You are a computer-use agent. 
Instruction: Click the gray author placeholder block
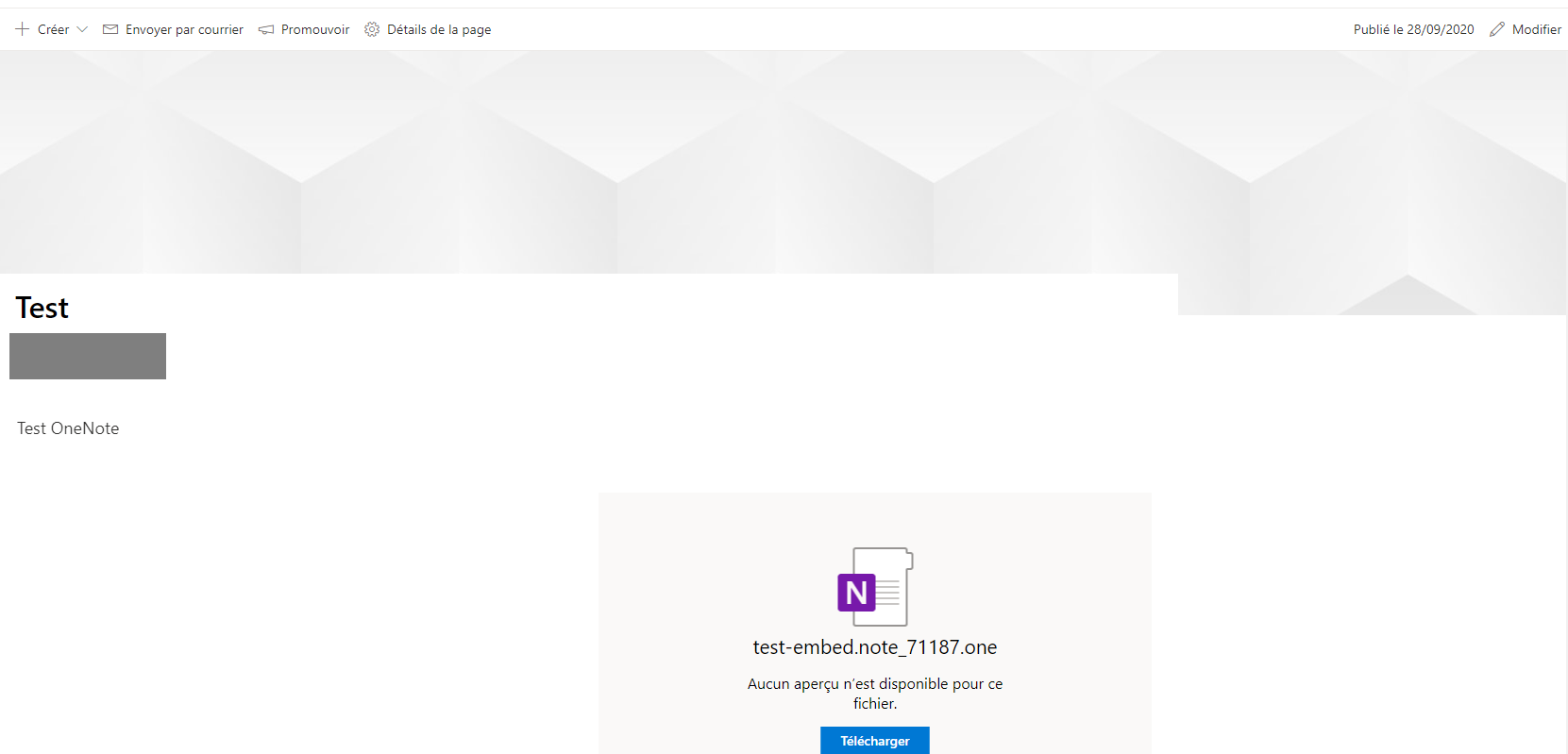pyautogui.click(x=88, y=356)
